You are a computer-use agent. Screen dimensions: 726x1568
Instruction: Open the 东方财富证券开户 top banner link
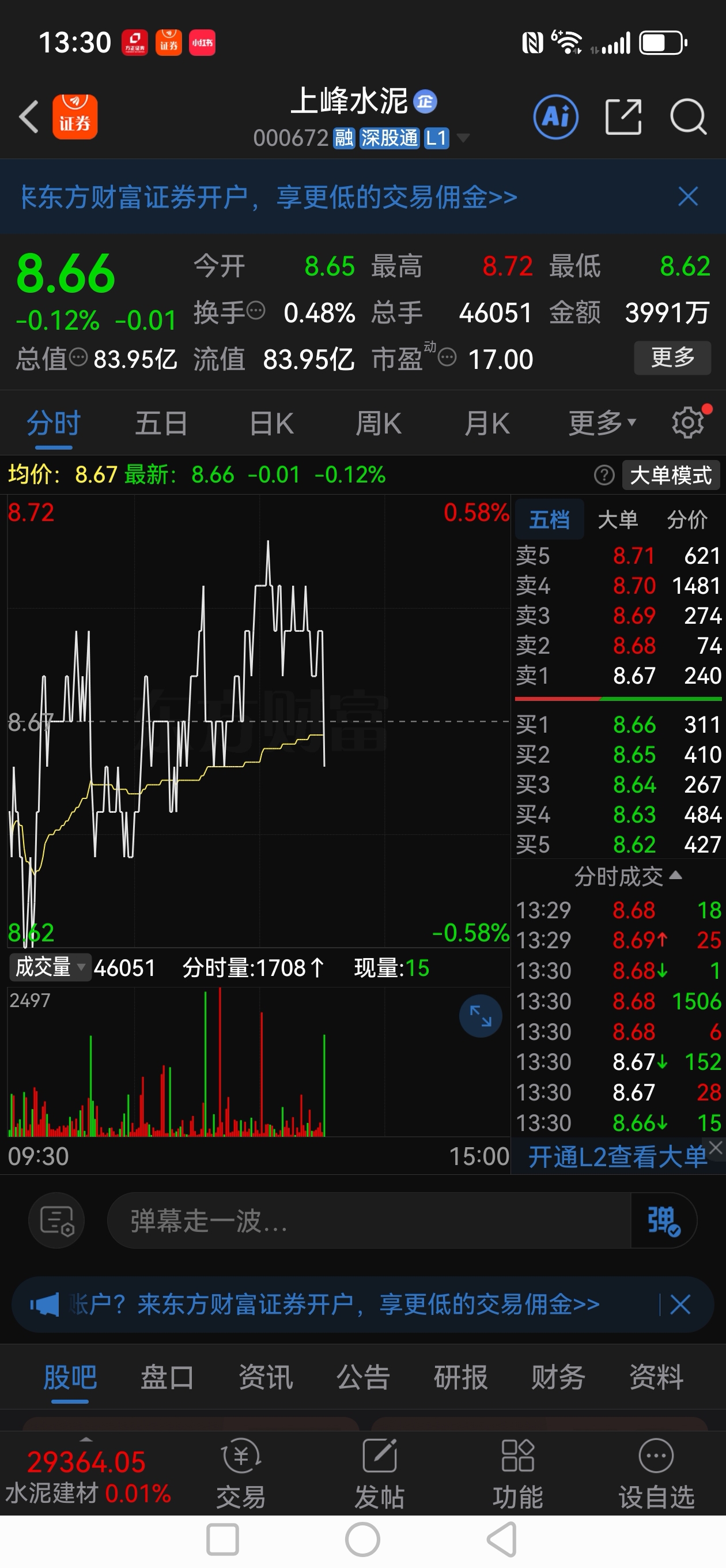[269, 197]
